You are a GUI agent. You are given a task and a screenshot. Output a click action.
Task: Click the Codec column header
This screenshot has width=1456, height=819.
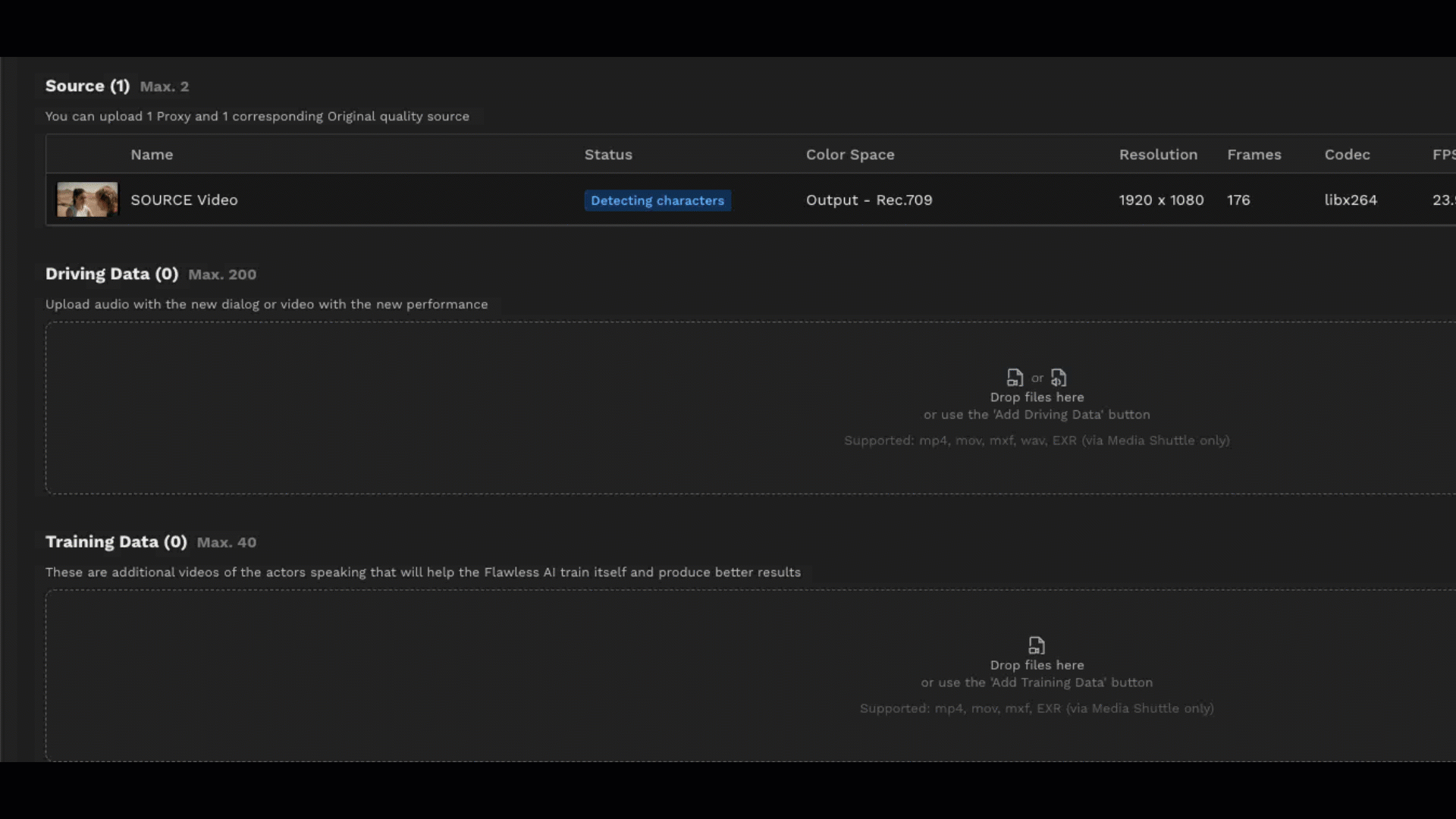pos(1347,155)
